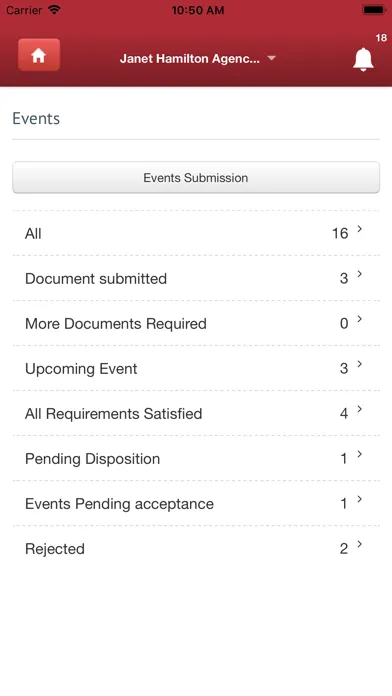Click the Events Submission button
The image size is (392, 696).
[x=196, y=178]
